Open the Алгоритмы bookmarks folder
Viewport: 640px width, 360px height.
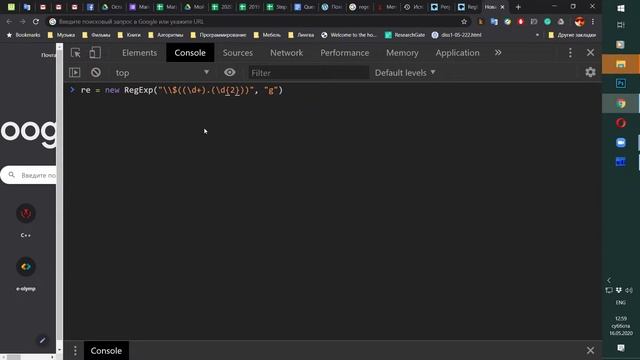[x=165, y=35]
